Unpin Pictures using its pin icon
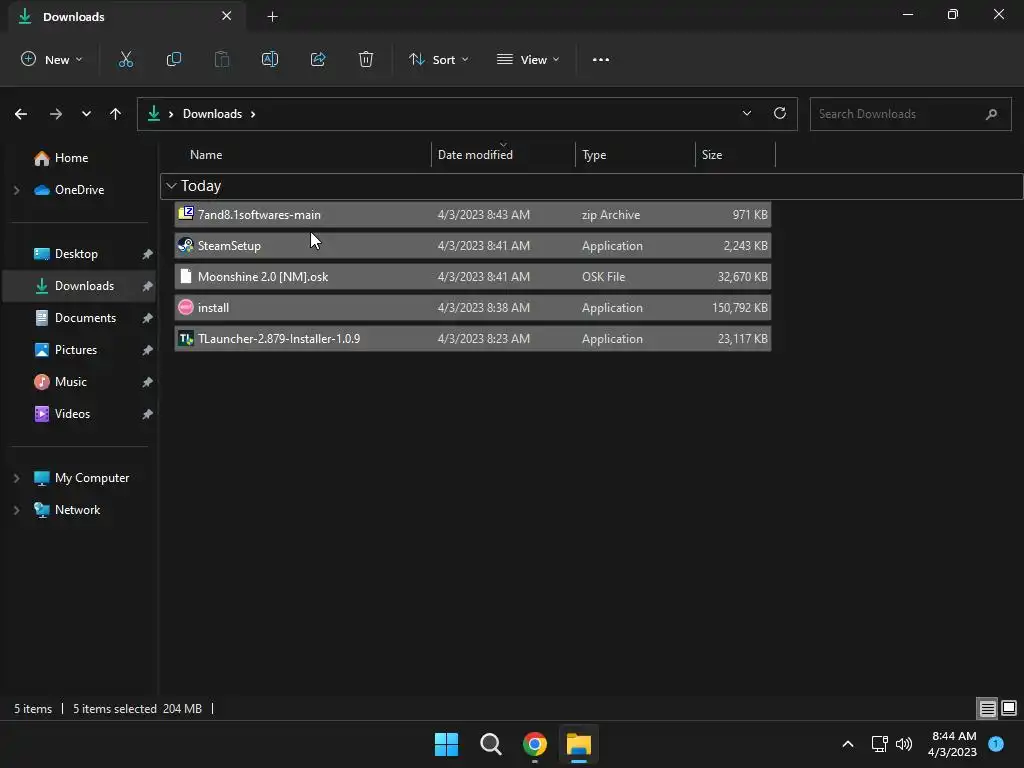 point(148,350)
